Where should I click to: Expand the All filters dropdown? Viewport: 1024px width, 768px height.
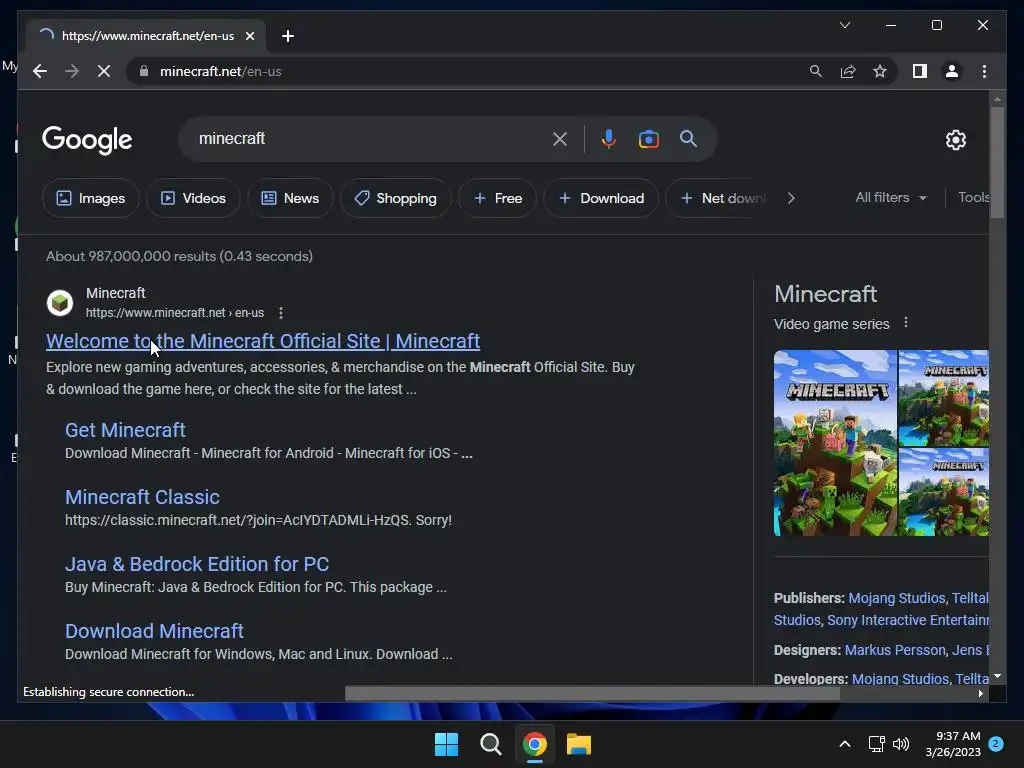pos(891,197)
